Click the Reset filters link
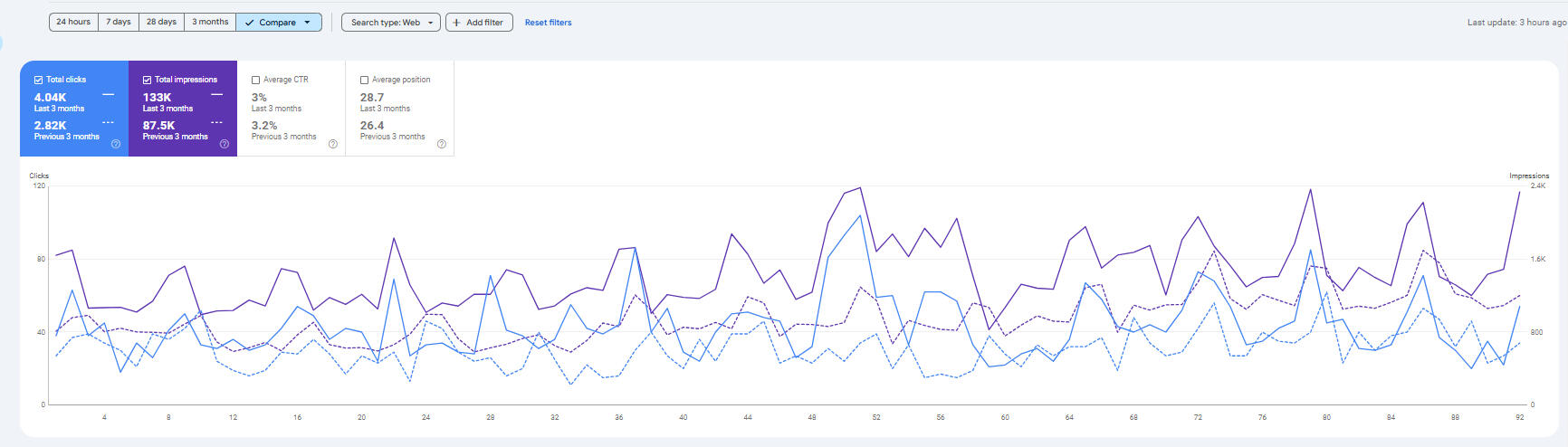 click(548, 23)
